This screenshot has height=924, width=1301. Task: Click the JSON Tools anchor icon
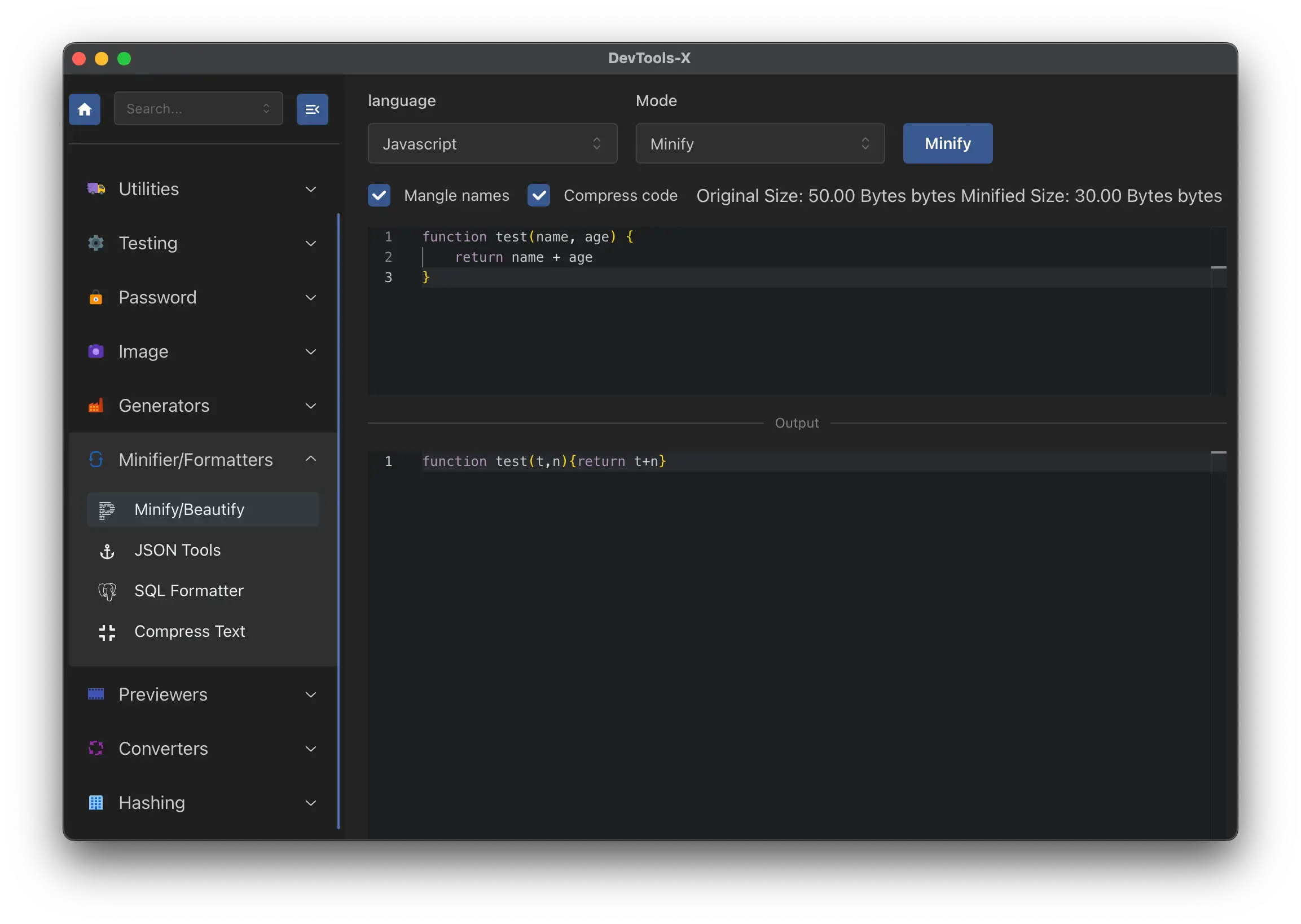pos(107,551)
